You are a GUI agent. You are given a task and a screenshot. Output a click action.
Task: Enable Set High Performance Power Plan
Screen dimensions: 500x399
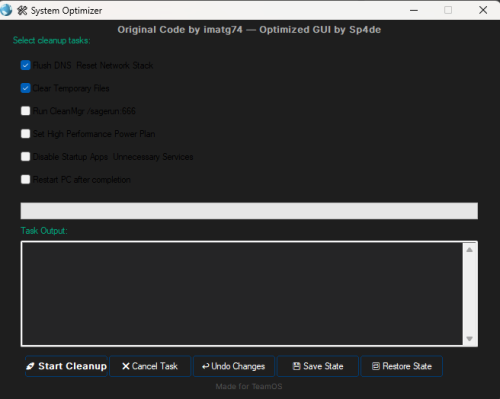point(25,134)
